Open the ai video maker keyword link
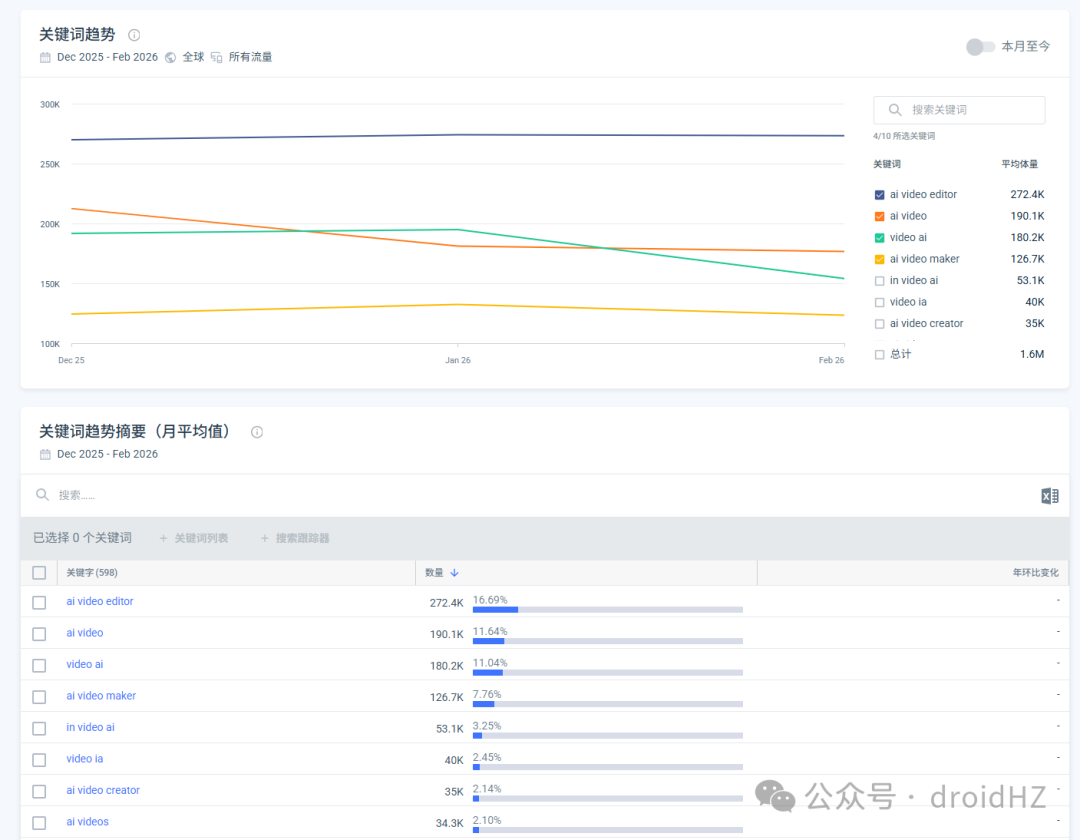Viewport: 1080px width, 840px height. coord(101,696)
